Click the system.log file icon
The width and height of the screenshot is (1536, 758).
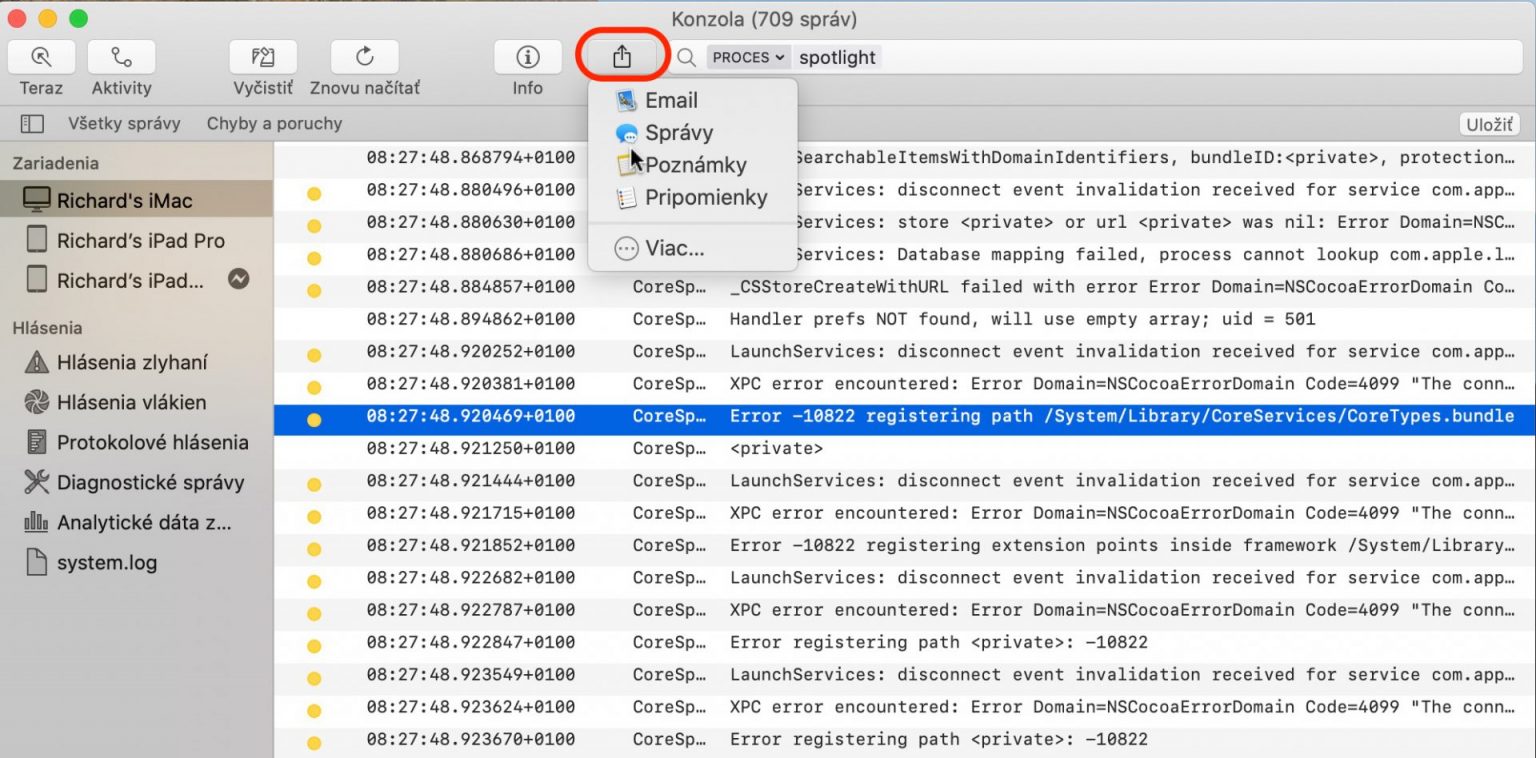coord(37,562)
